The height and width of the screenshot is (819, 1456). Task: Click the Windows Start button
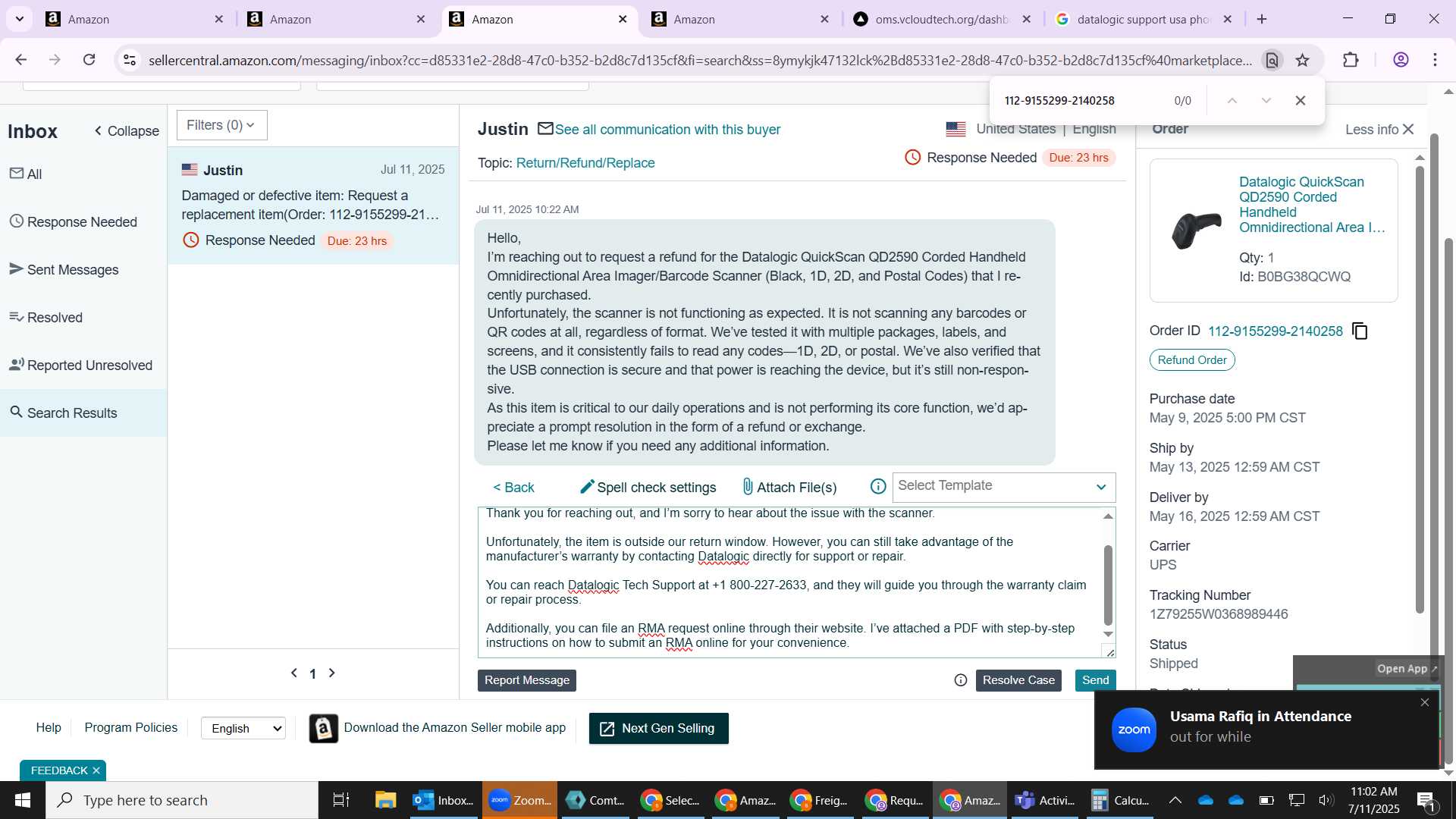[x=22, y=800]
